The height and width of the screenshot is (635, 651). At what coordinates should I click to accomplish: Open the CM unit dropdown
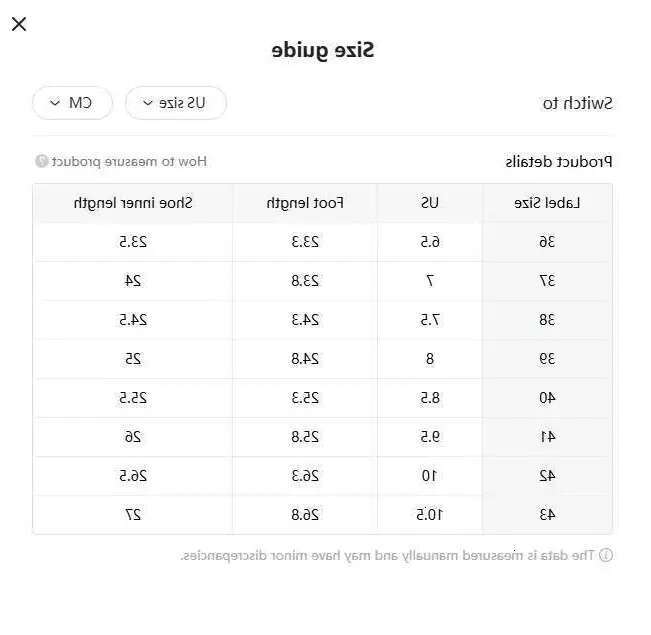pos(73,103)
